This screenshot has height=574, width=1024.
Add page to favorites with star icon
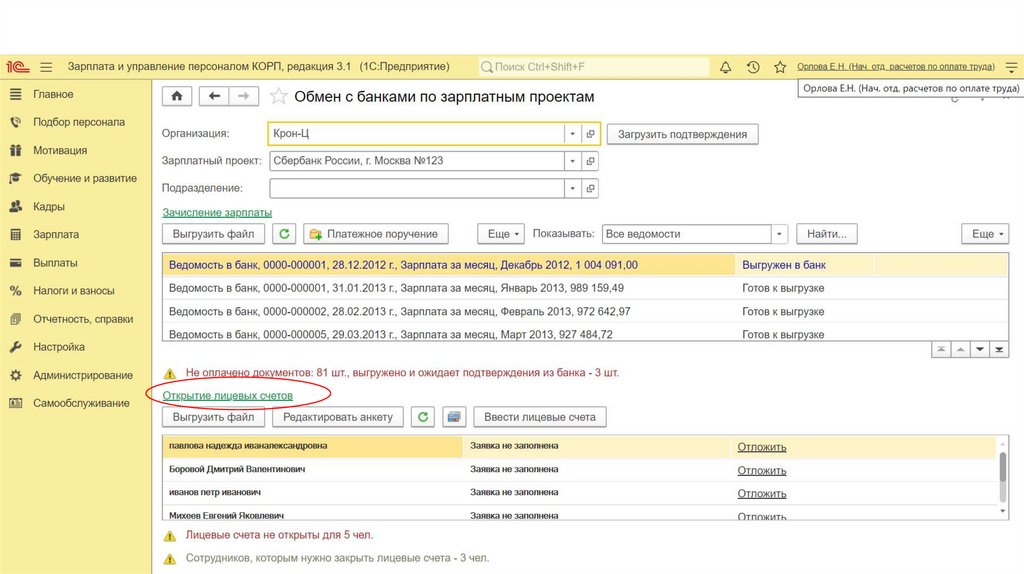pyautogui.click(x=278, y=97)
